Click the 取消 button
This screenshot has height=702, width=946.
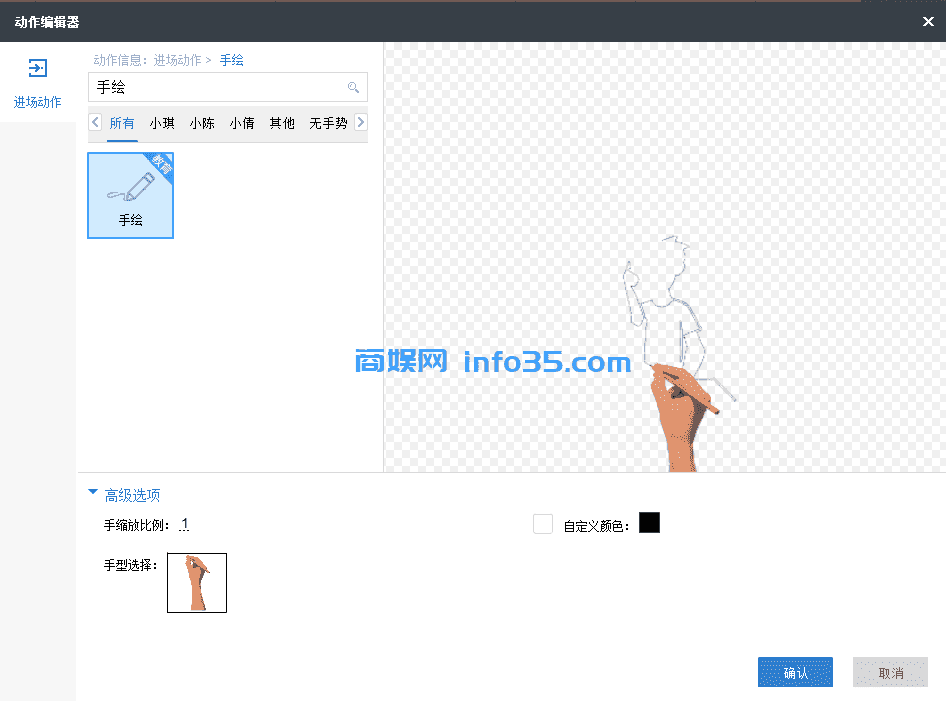tap(890, 672)
